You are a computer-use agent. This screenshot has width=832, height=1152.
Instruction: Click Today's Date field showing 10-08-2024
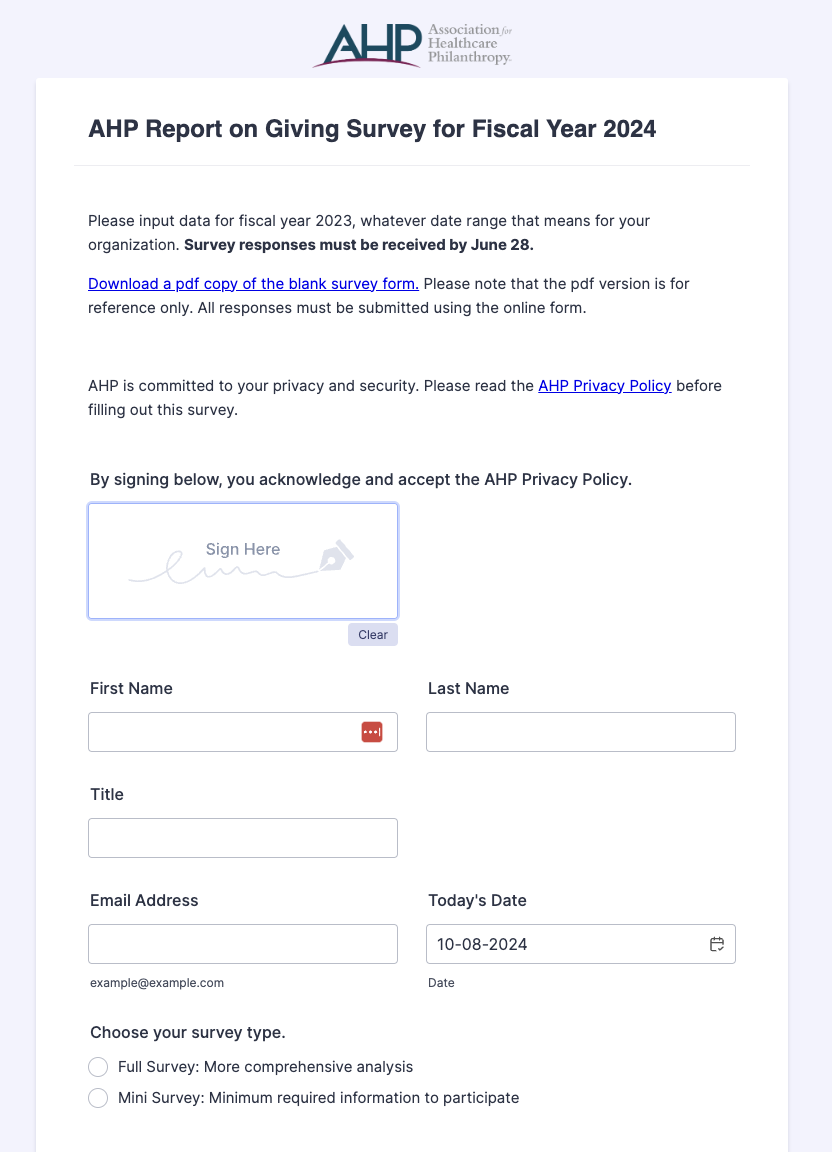pos(581,944)
